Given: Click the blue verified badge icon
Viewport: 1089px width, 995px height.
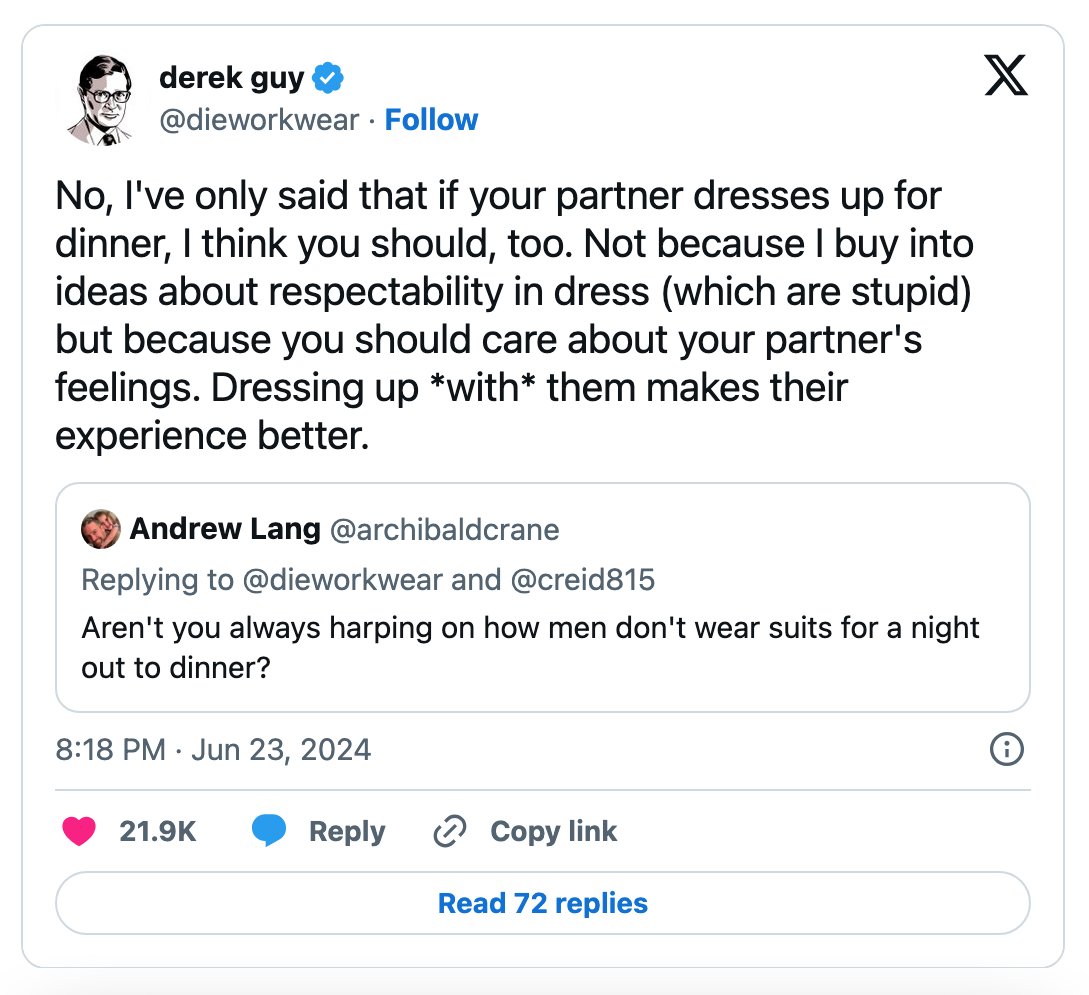Looking at the screenshot, I should [x=328, y=77].
